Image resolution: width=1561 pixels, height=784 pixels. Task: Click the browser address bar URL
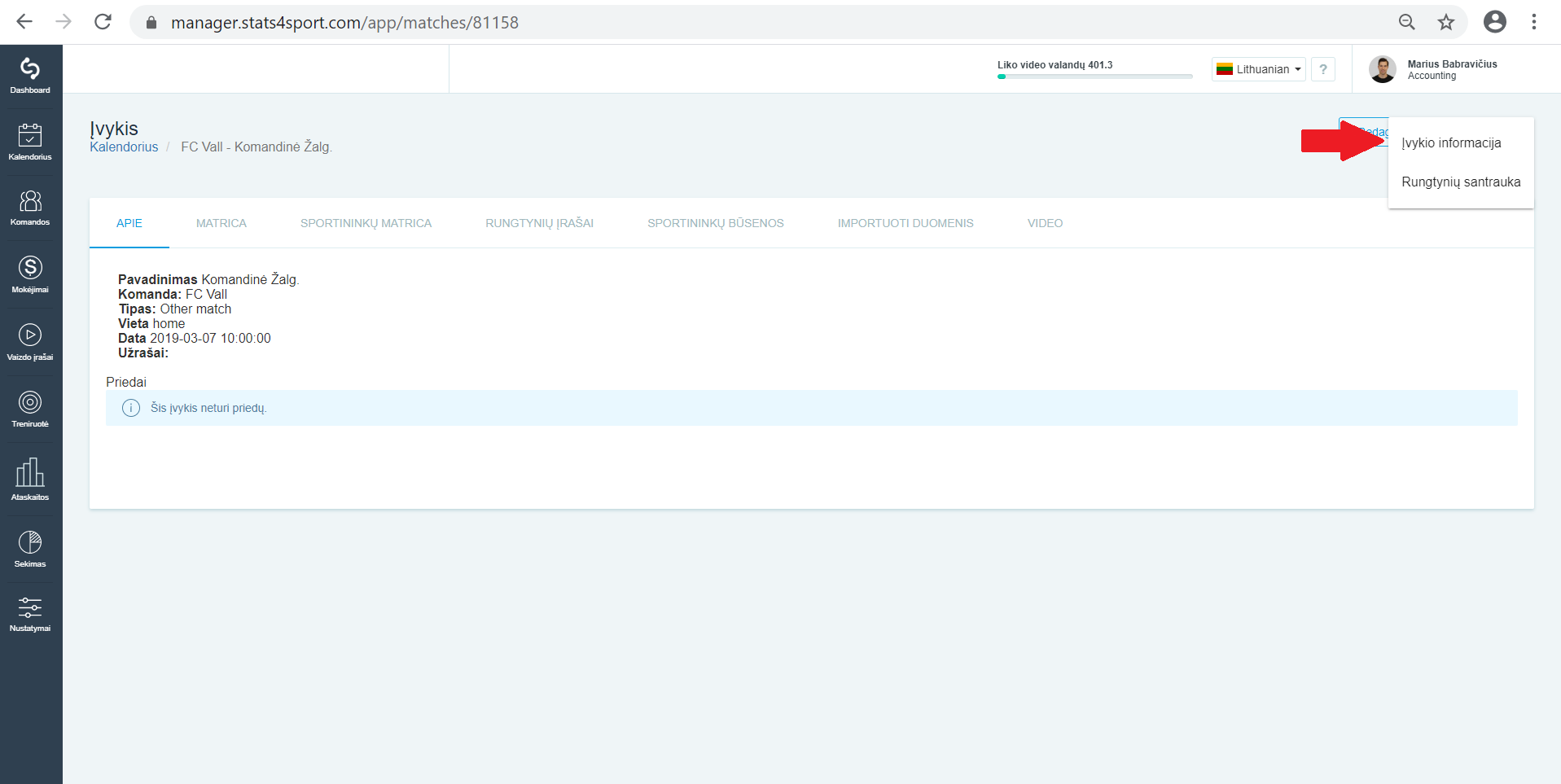point(344,23)
